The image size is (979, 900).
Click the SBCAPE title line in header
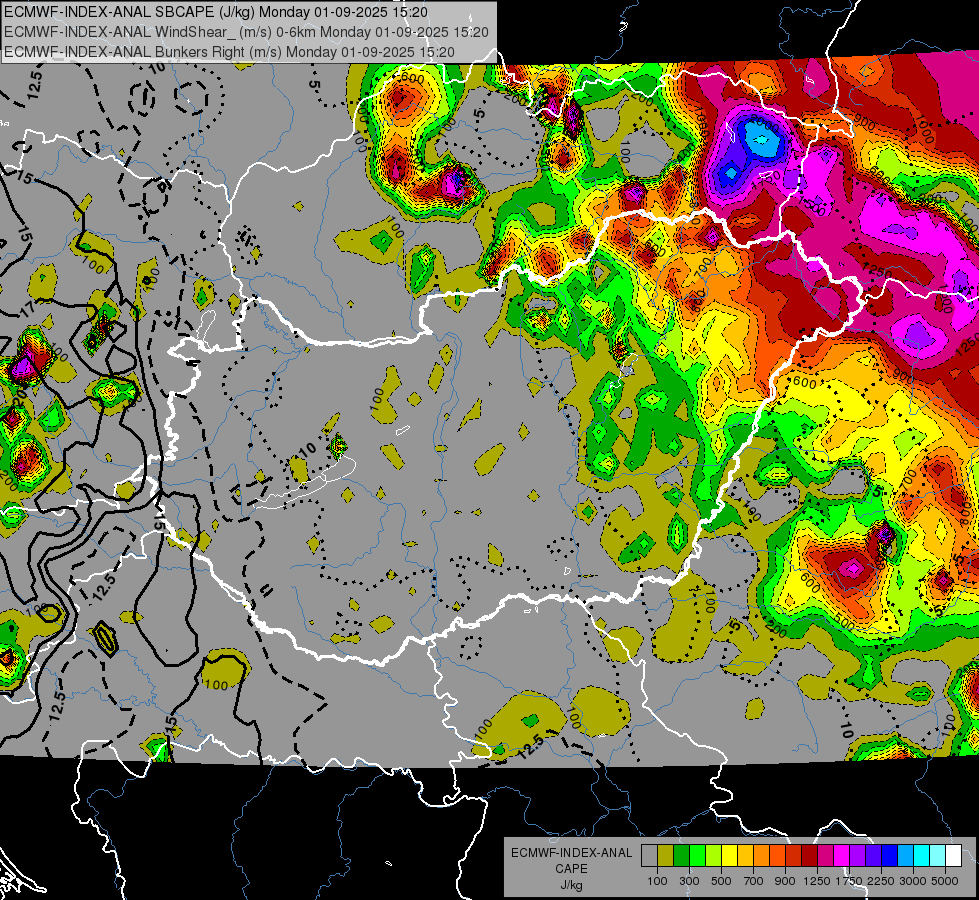pos(216,12)
